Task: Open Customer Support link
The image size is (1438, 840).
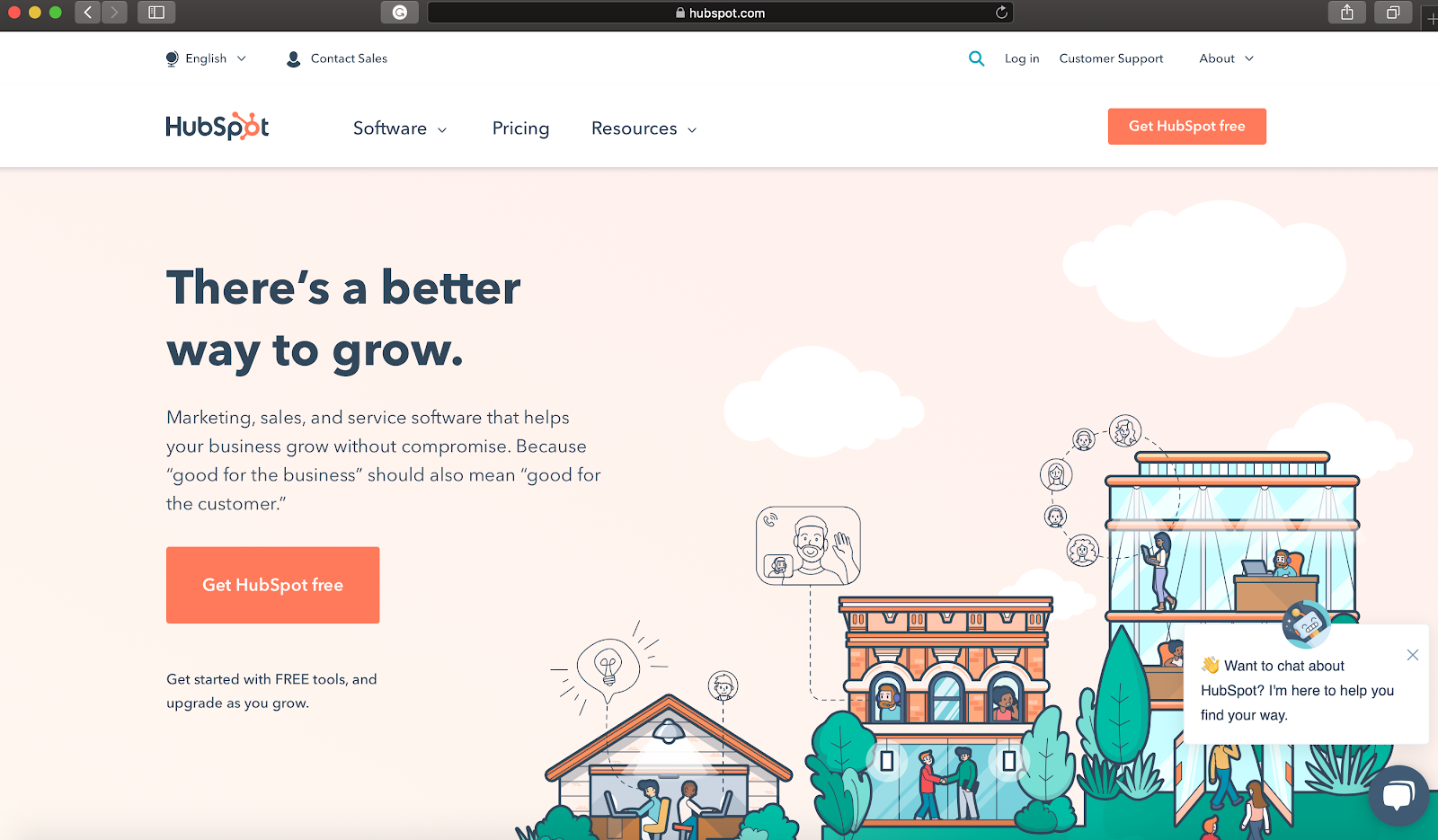Action: 1111,58
